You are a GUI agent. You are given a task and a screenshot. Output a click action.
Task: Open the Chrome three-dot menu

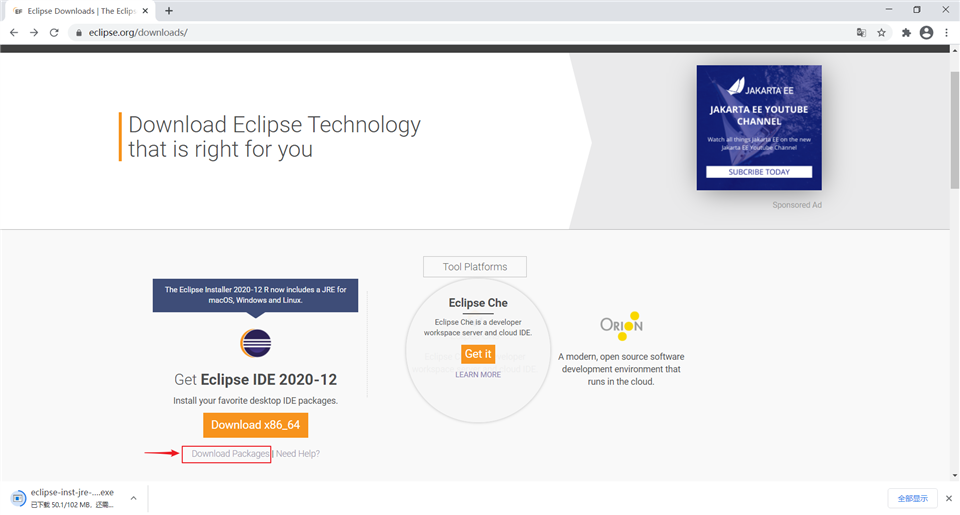(947, 32)
